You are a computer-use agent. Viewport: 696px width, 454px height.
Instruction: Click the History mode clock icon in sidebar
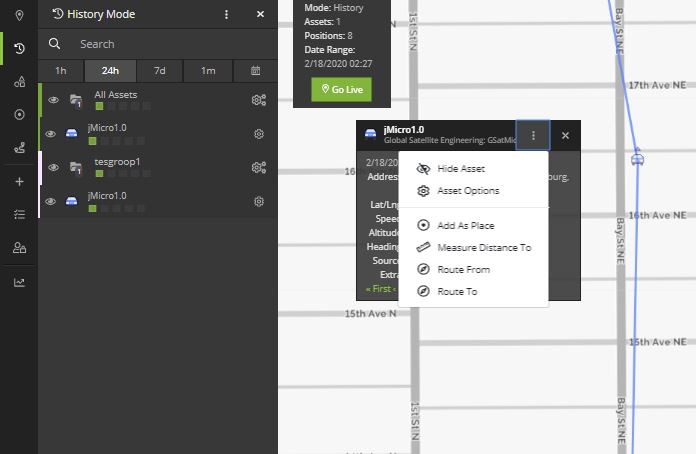click(x=19, y=48)
